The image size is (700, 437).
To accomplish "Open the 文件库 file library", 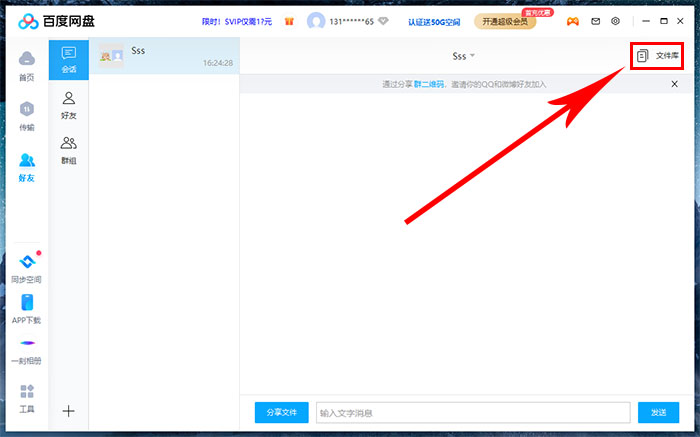I will pos(657,56).
